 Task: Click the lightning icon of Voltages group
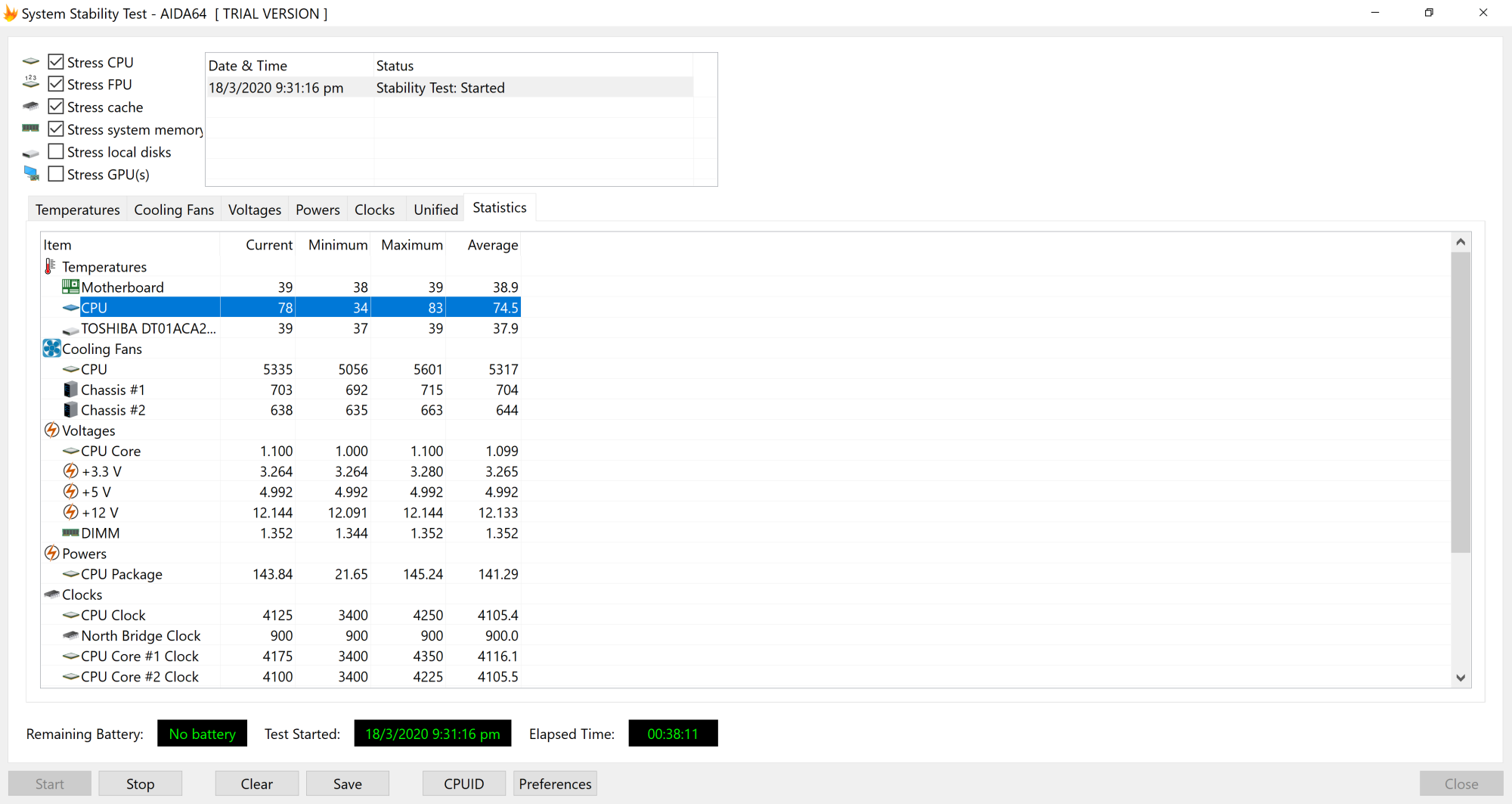(x=51, y=430)
